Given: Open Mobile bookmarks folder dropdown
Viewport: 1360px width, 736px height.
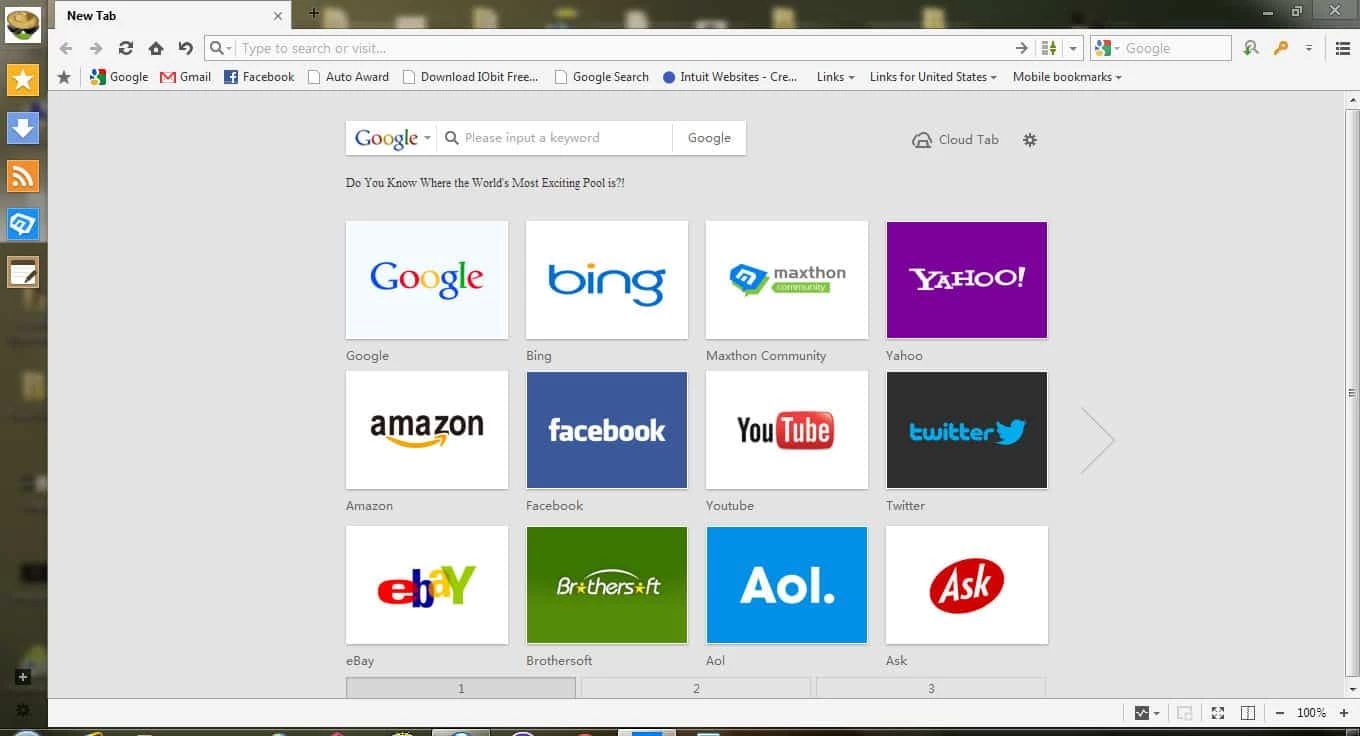Looking at the screenshot, I should point(1066,77).
